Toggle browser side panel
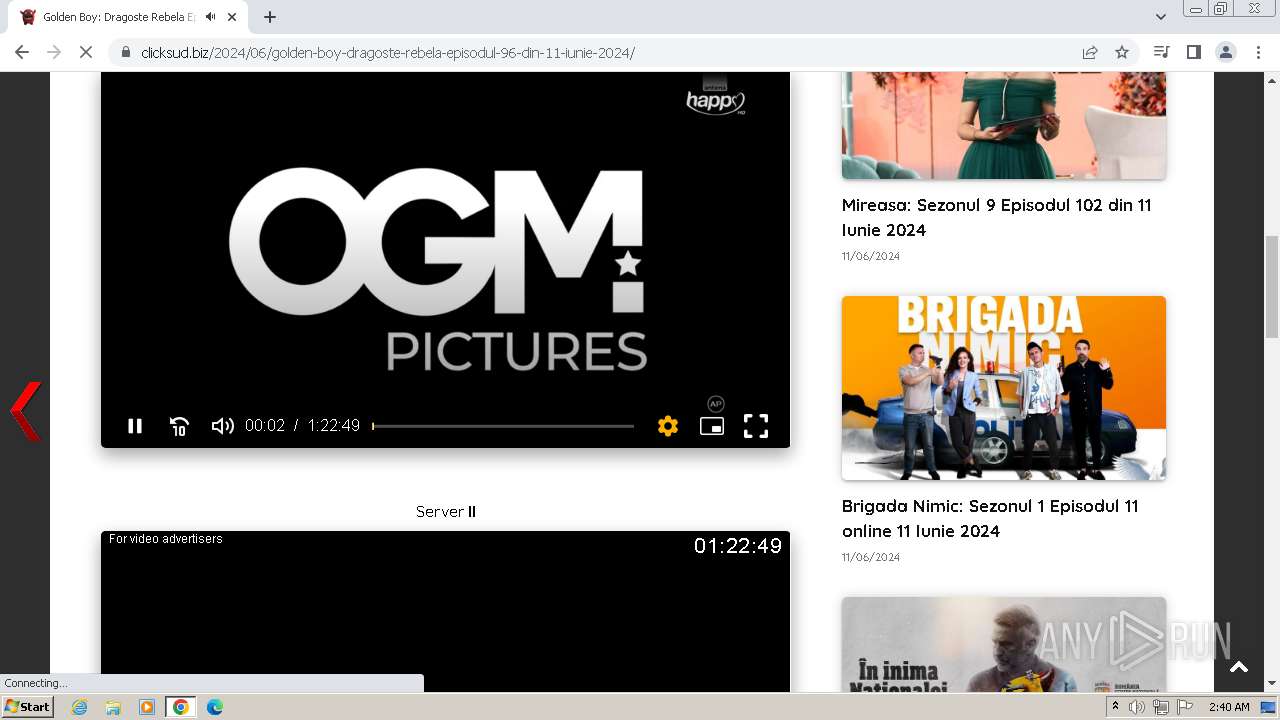Image resolution: width=1280 pixels, height=720 pixels. click(x=1194, y=52)
